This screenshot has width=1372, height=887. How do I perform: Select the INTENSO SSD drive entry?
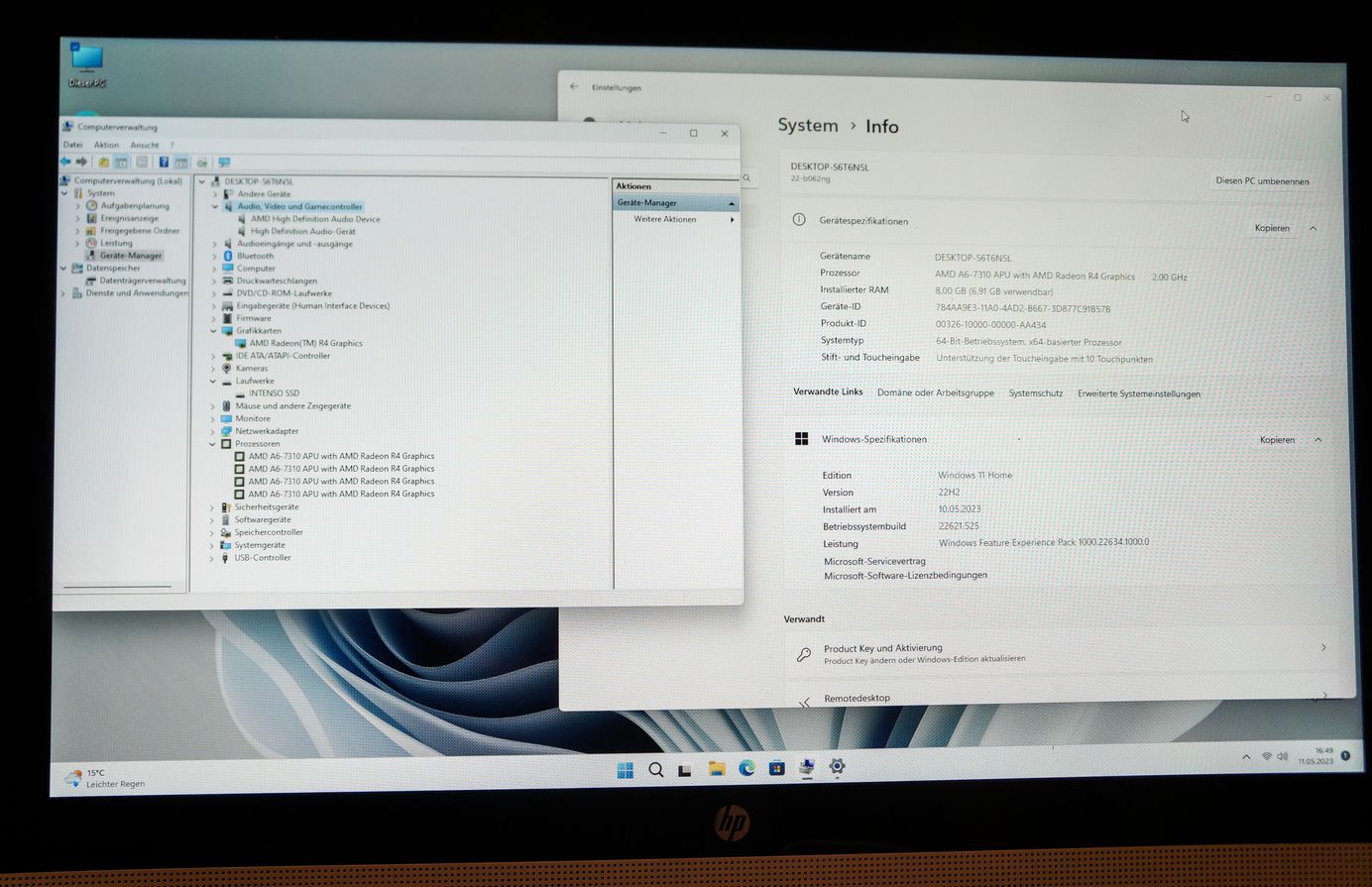click(274, 393)
